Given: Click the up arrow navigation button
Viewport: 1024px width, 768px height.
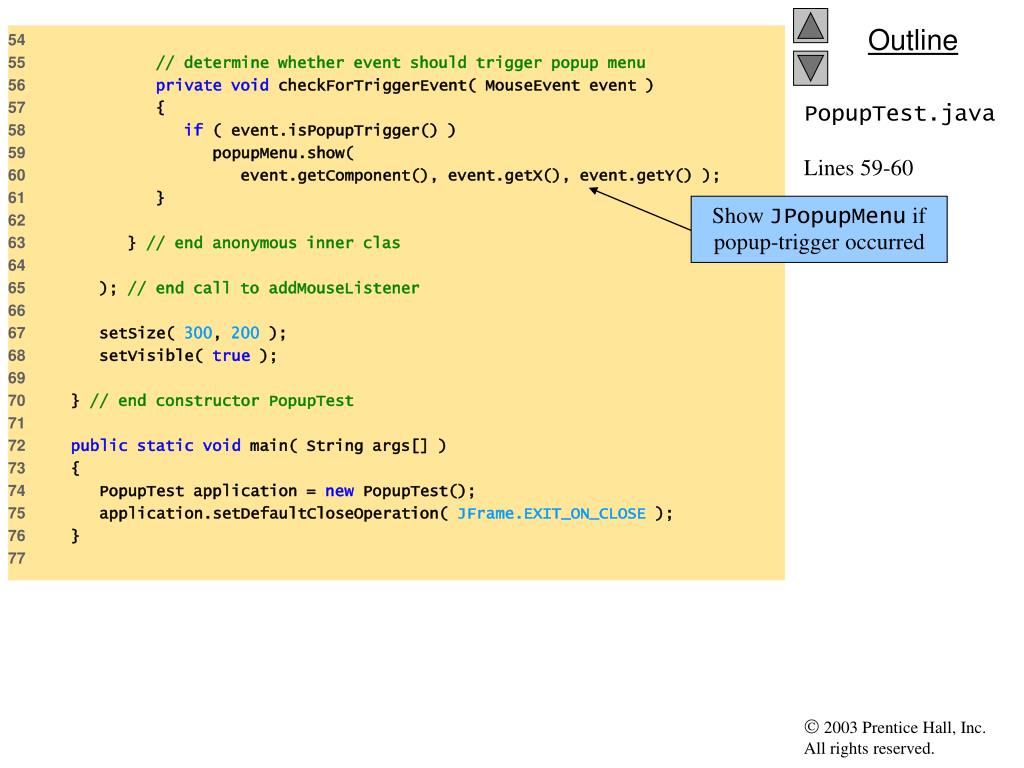Looking at the screenshot, I should pos(810,25).
